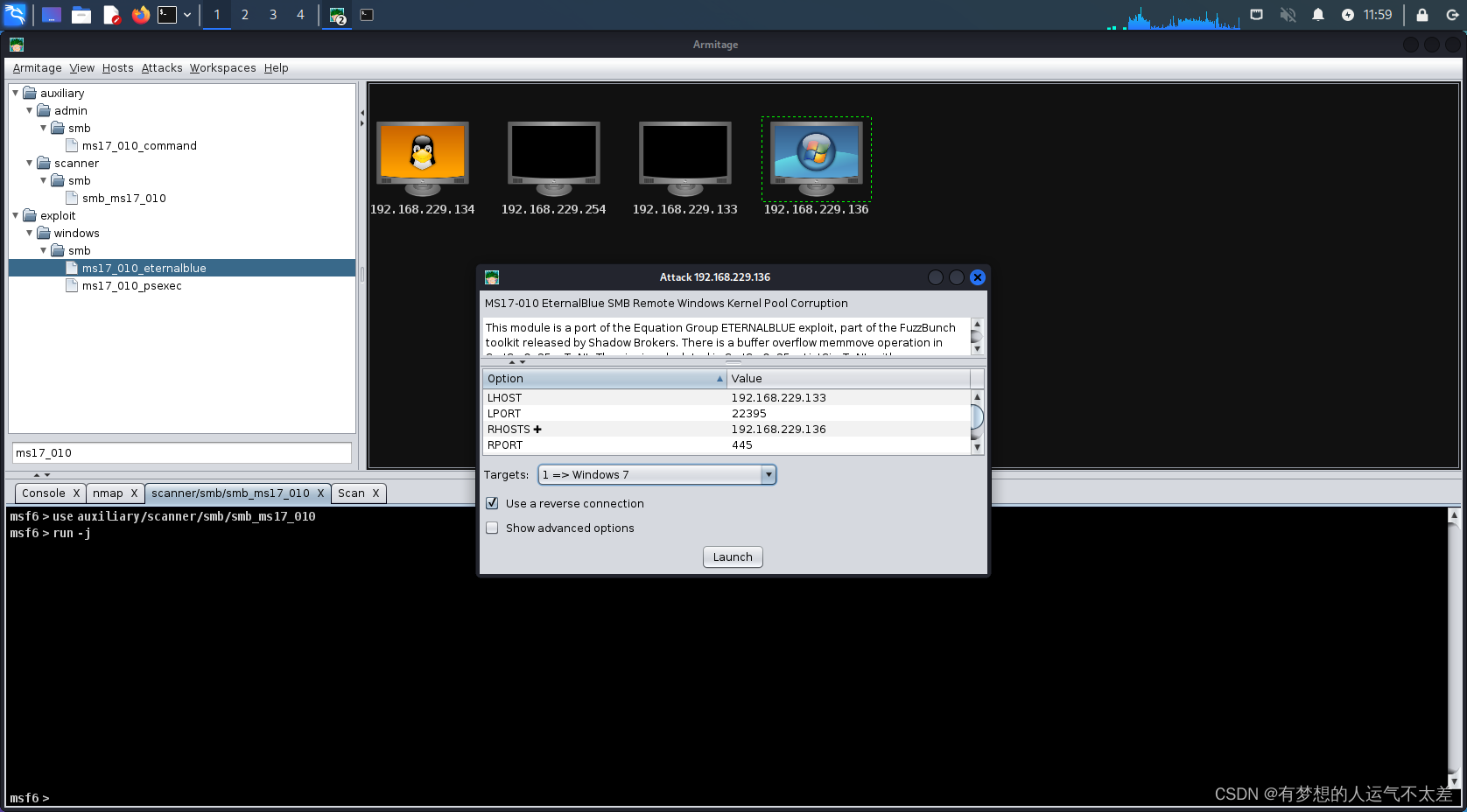Select the Linux host 192.168.229.134 icon
This screenshot has width=1467, height=812.
pos(423,158)
